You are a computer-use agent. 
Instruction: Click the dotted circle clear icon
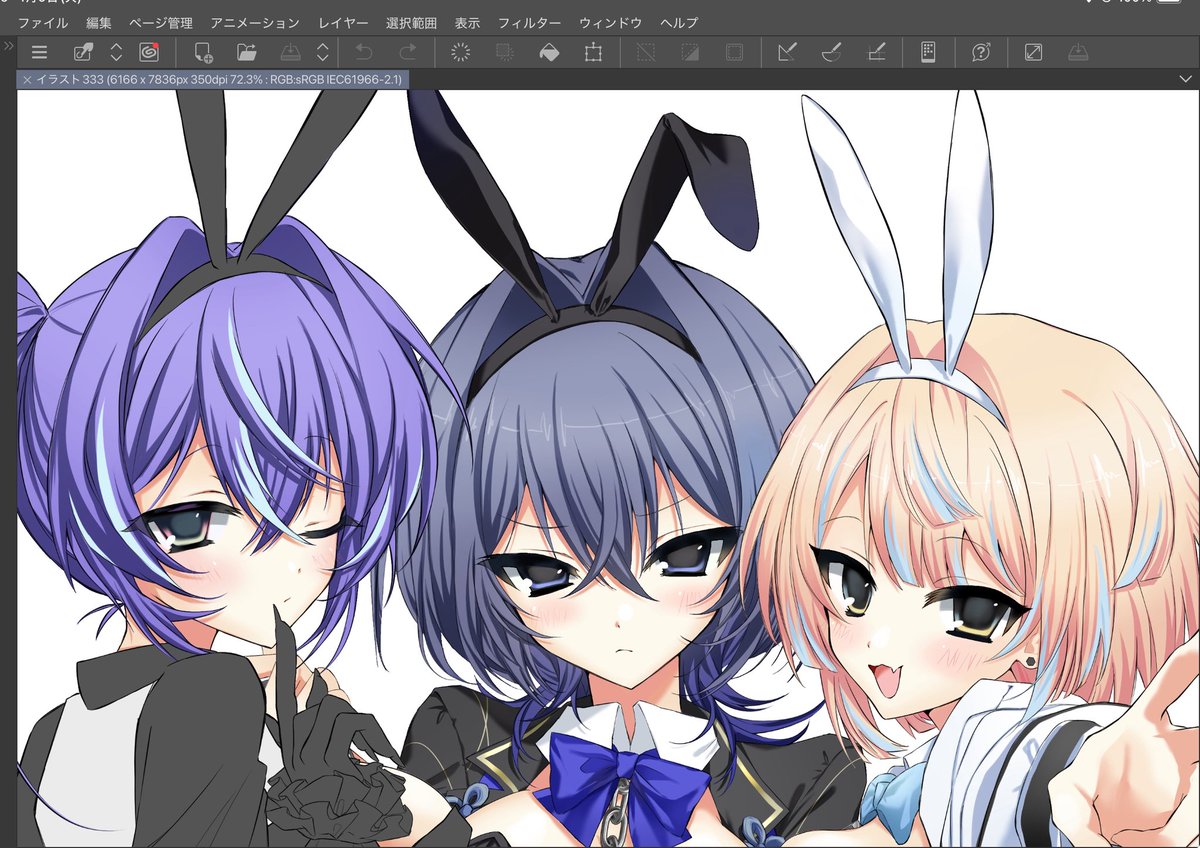[461, 53]
